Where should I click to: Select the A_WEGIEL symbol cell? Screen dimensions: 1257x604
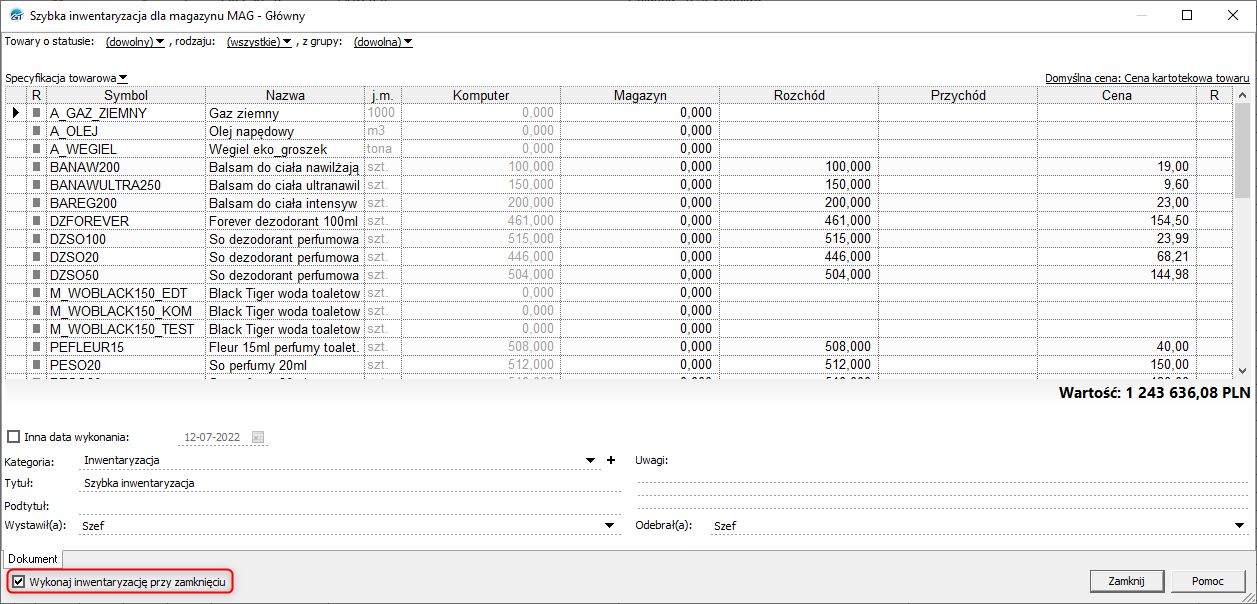pos(126,149)
